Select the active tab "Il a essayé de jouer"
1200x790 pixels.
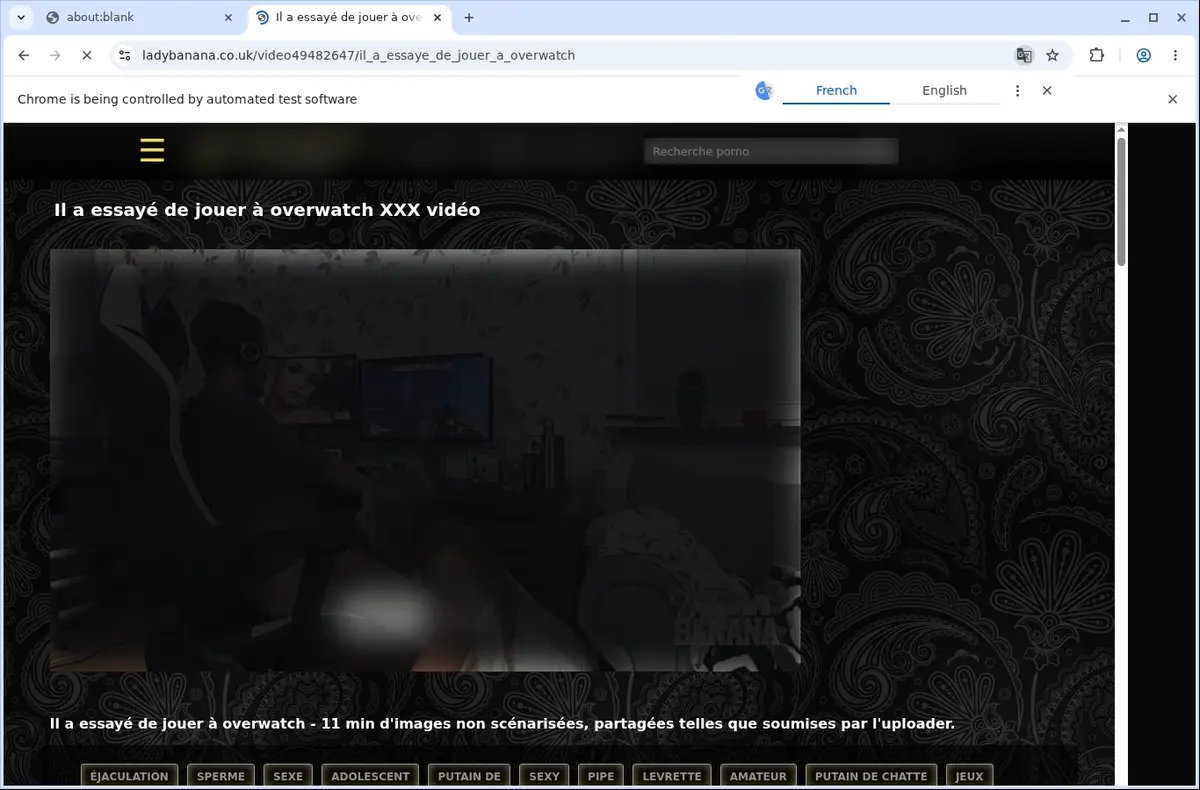[x=347, y=17]
